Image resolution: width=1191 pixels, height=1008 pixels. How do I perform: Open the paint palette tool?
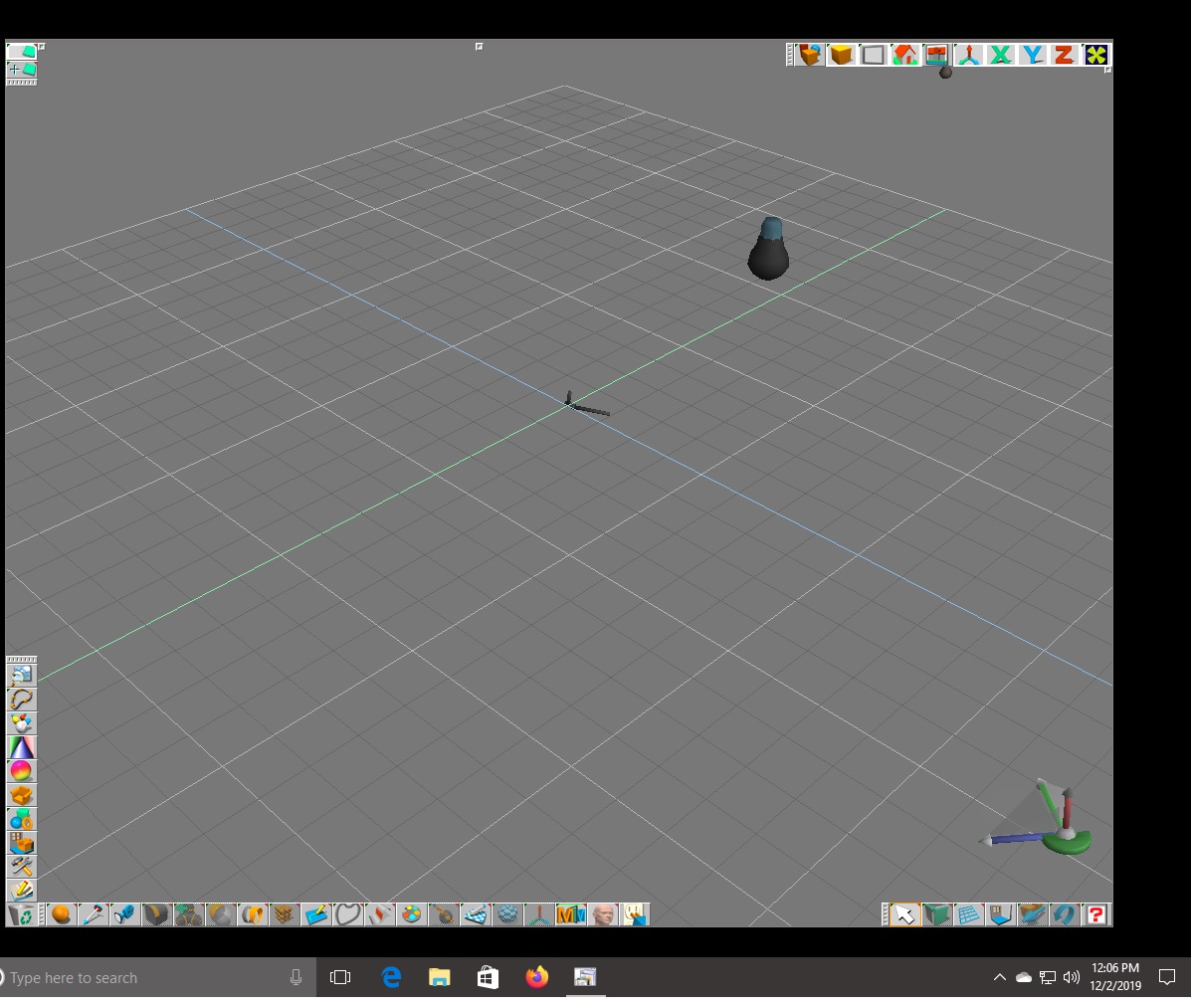point(412,914)
